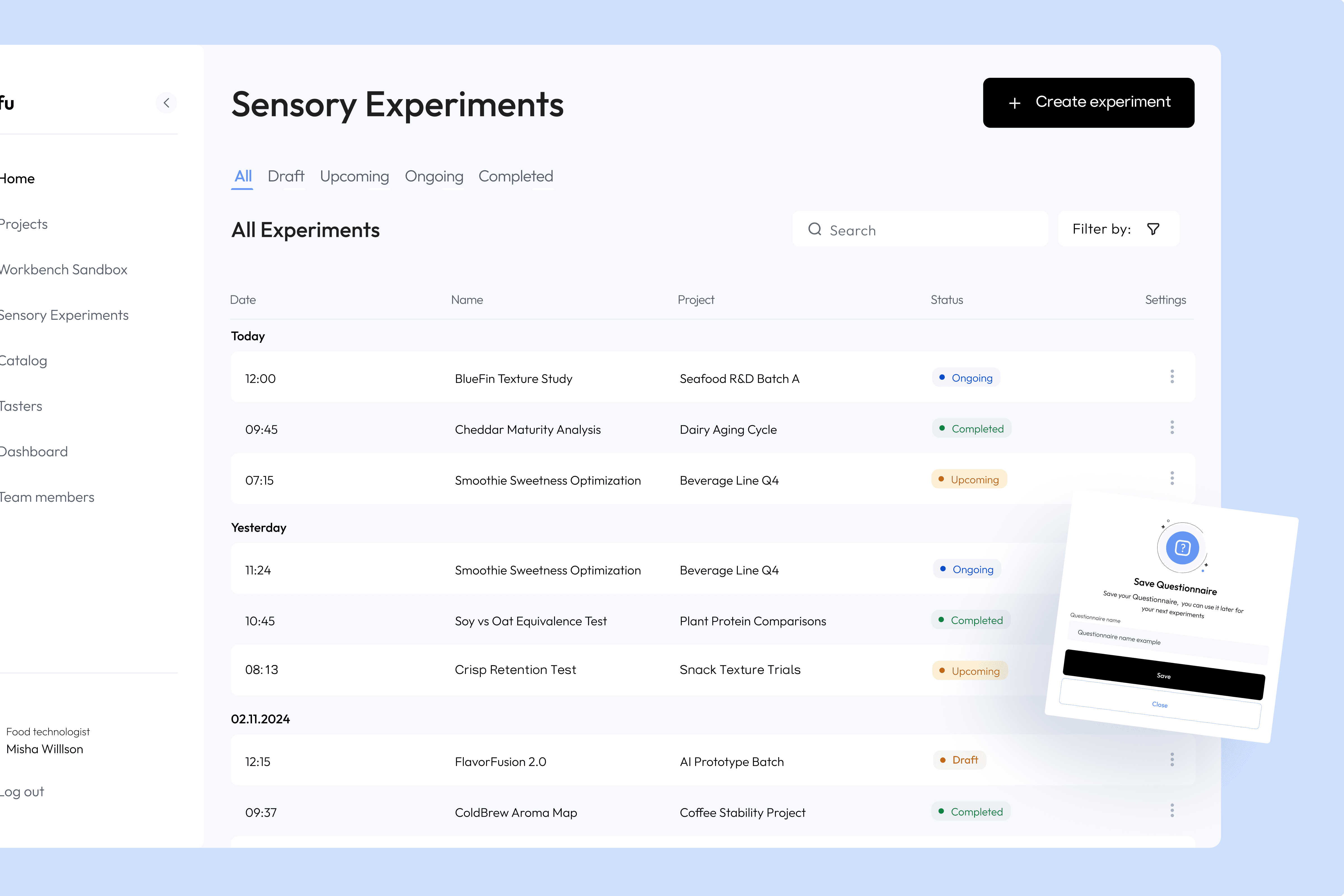The height and width of the screenshot is (896, 1344).
Task: Click the question mark questionnaire icon
Action: [1182, 548]
